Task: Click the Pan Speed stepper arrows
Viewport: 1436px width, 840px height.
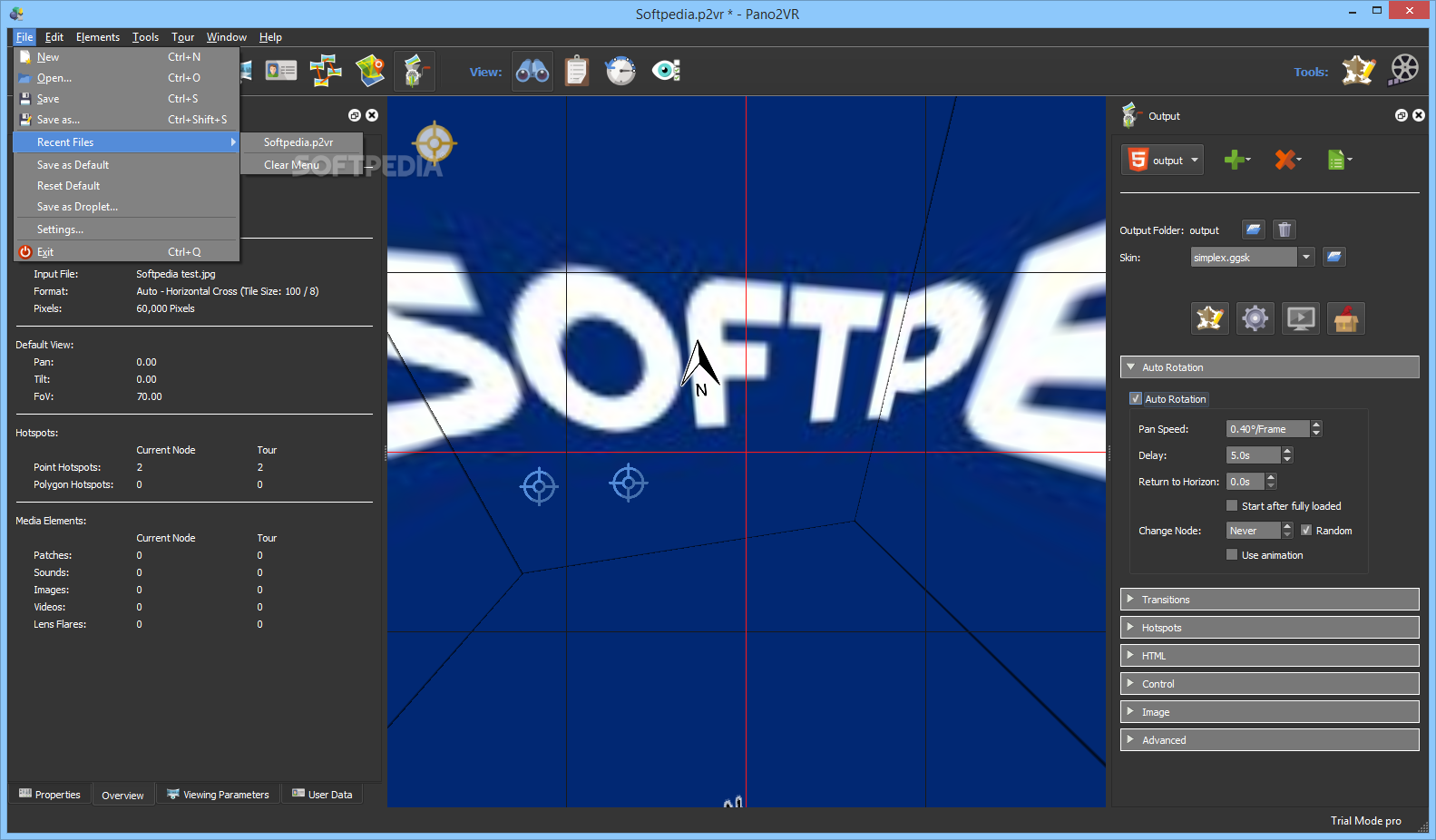Action: click(1316, 429)
